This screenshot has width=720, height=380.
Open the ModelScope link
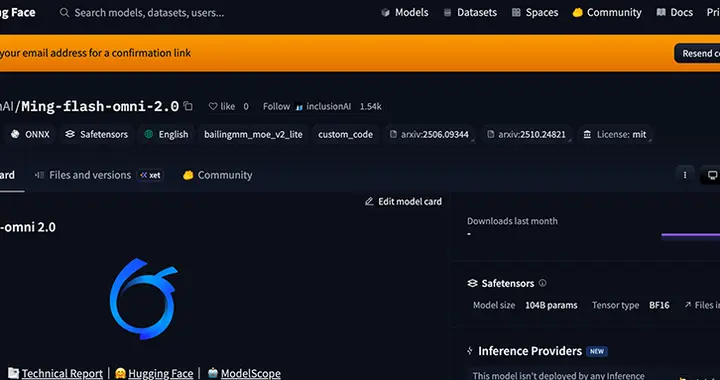[x=250, y=374]
